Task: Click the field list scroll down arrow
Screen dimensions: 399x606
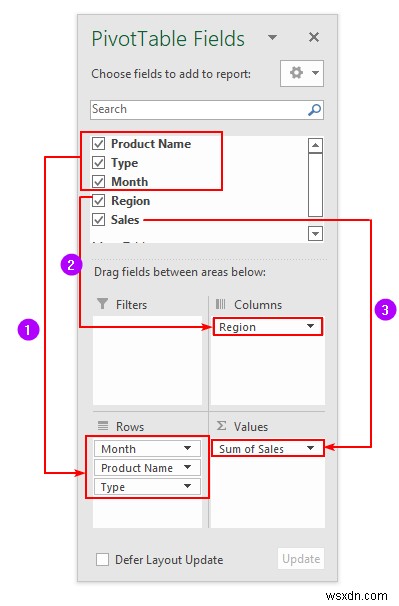Action: tap(315, 233)
